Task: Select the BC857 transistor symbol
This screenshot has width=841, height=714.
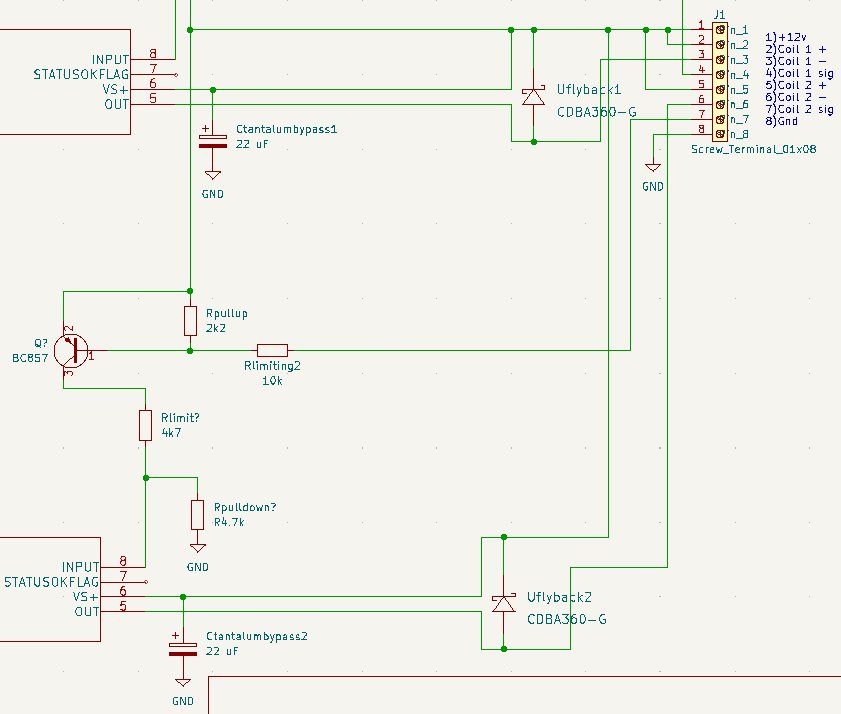Action: coord(68,351)
